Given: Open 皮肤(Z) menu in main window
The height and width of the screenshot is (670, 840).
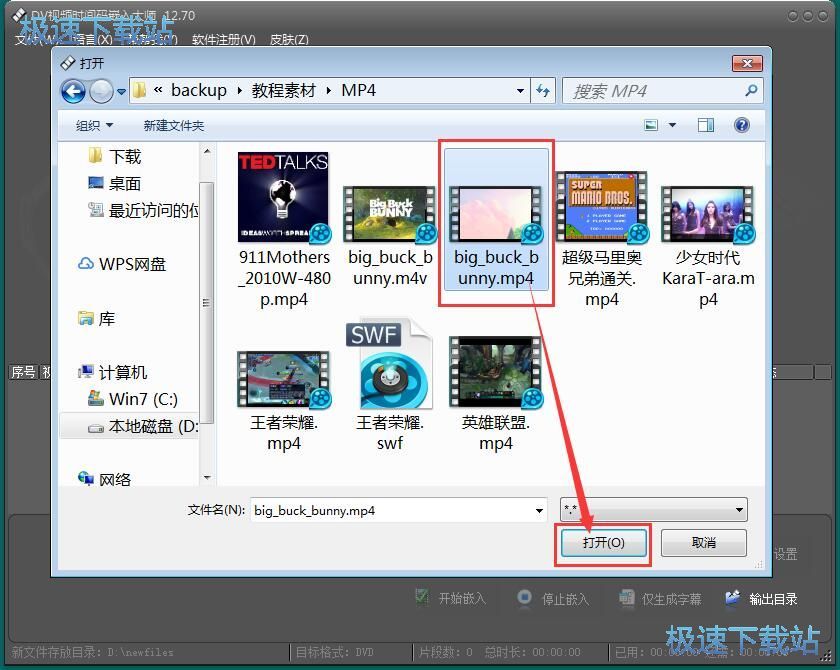Looking at the screenshot, I should (x=289, y=40).
